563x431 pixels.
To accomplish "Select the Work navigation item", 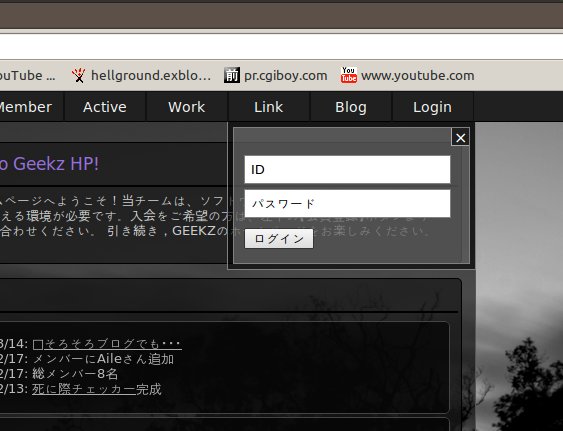I will point(186,107).
